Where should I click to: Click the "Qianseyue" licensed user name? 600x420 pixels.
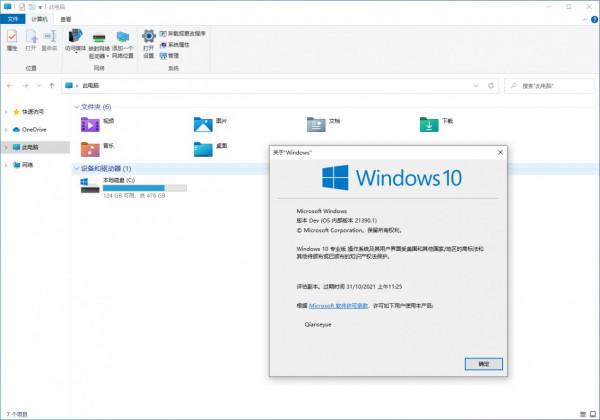[x=318, y=324]
